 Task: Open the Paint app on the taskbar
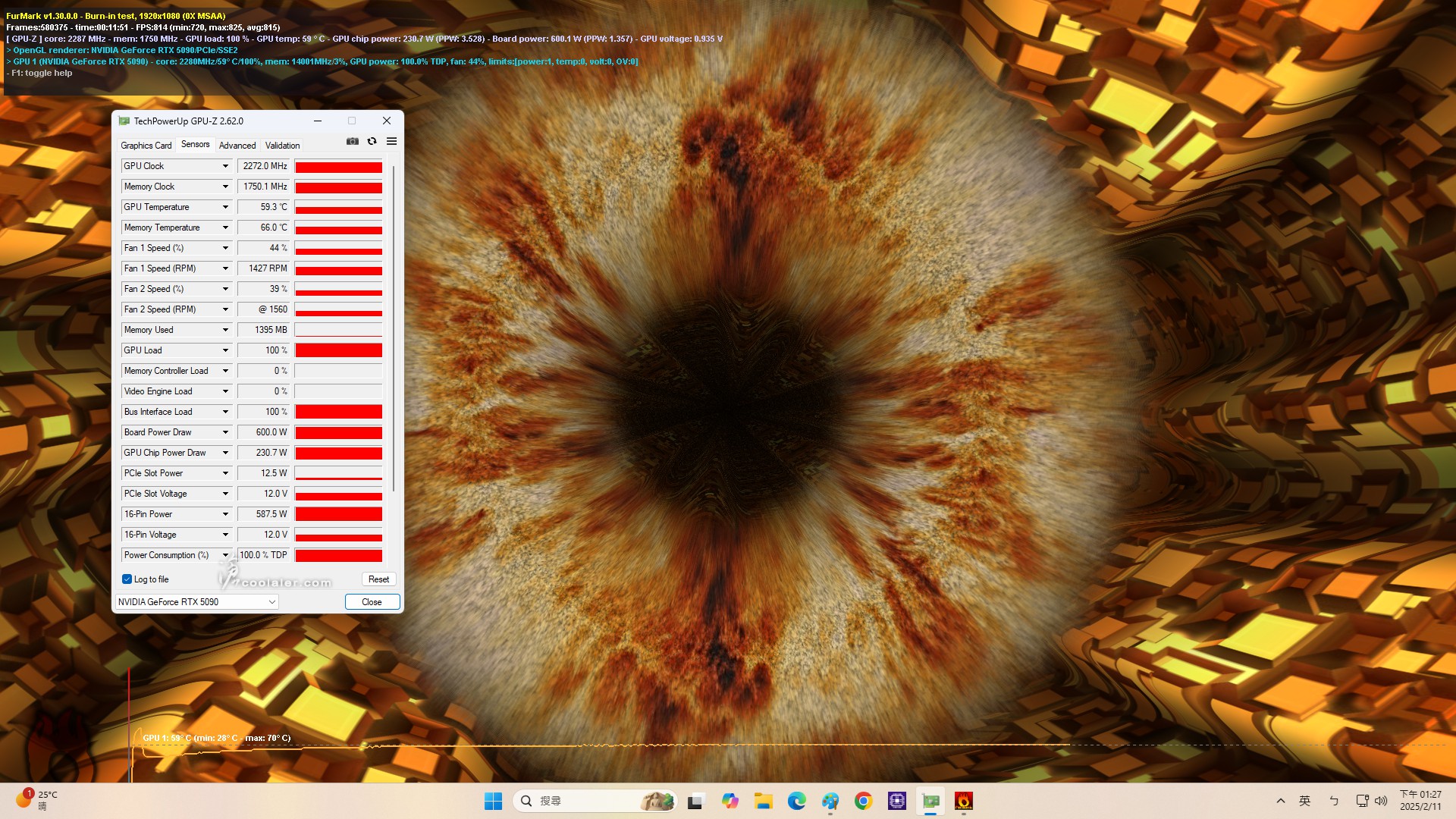(x=830, y=801)
